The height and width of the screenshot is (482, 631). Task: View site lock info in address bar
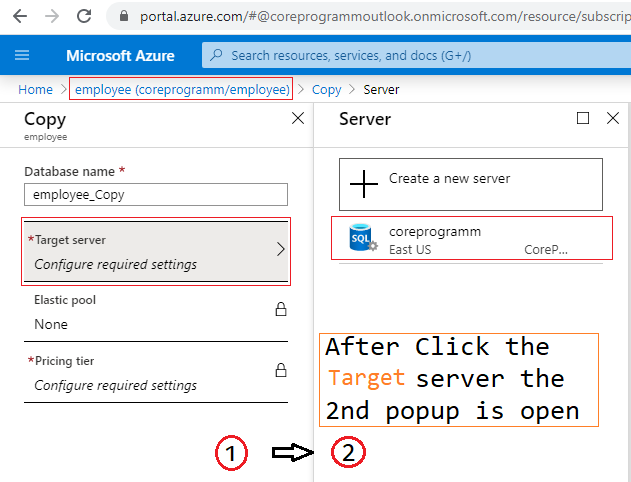[x=124, y=16]
